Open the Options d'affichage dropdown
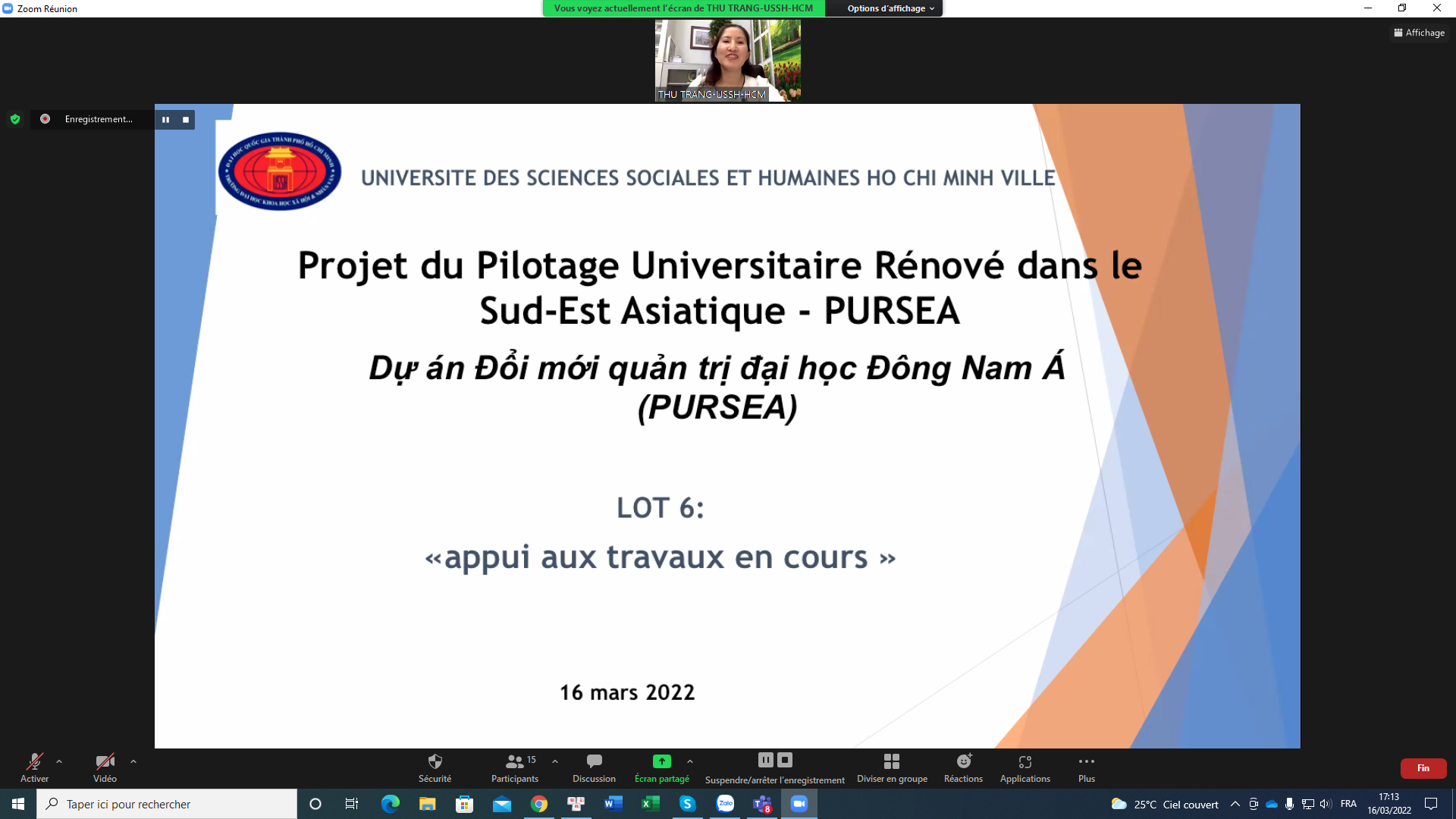This screenshot has height=819, width=1456. pyautogui.click(x=890, y=8)
